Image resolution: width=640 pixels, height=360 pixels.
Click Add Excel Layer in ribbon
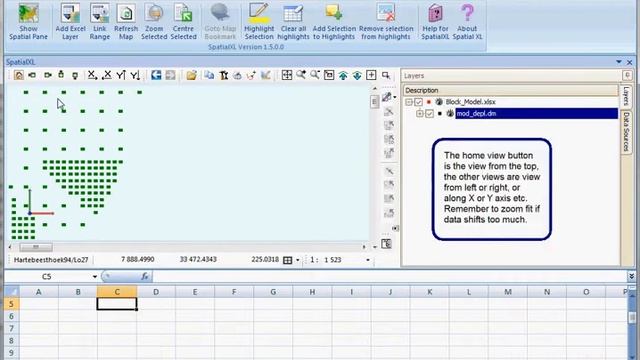click(70, 21)
